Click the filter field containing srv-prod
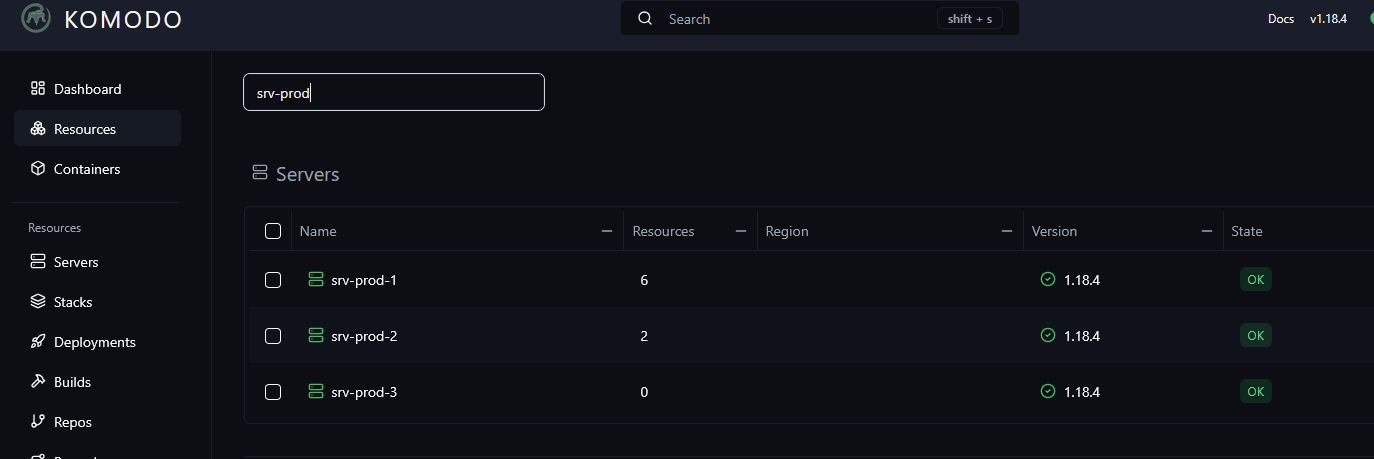 point(394,92)
